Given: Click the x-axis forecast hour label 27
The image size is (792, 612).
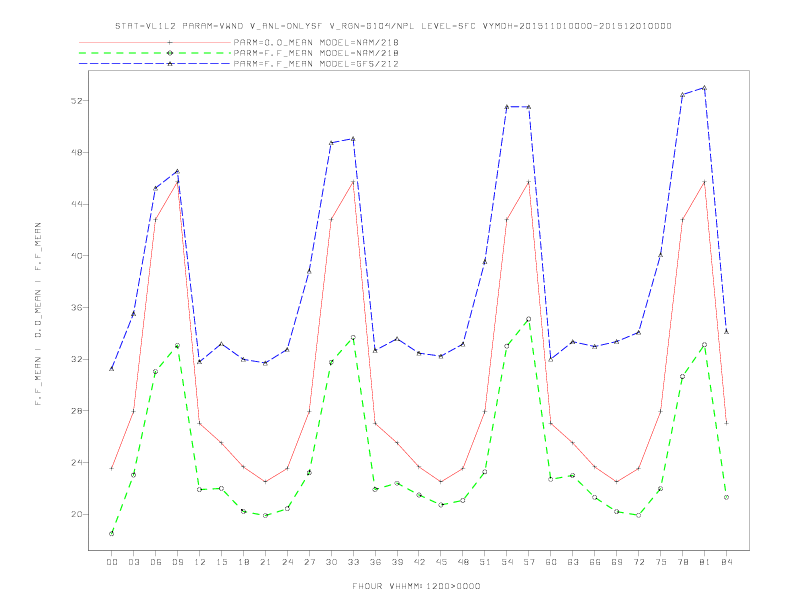Looking at the screenshot, I should [309, 562].
